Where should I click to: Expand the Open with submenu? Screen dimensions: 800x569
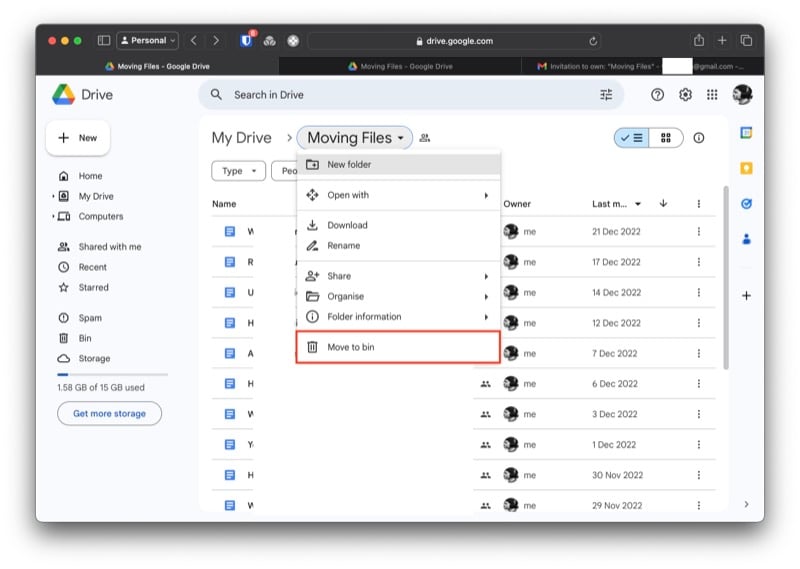(398, 195)
